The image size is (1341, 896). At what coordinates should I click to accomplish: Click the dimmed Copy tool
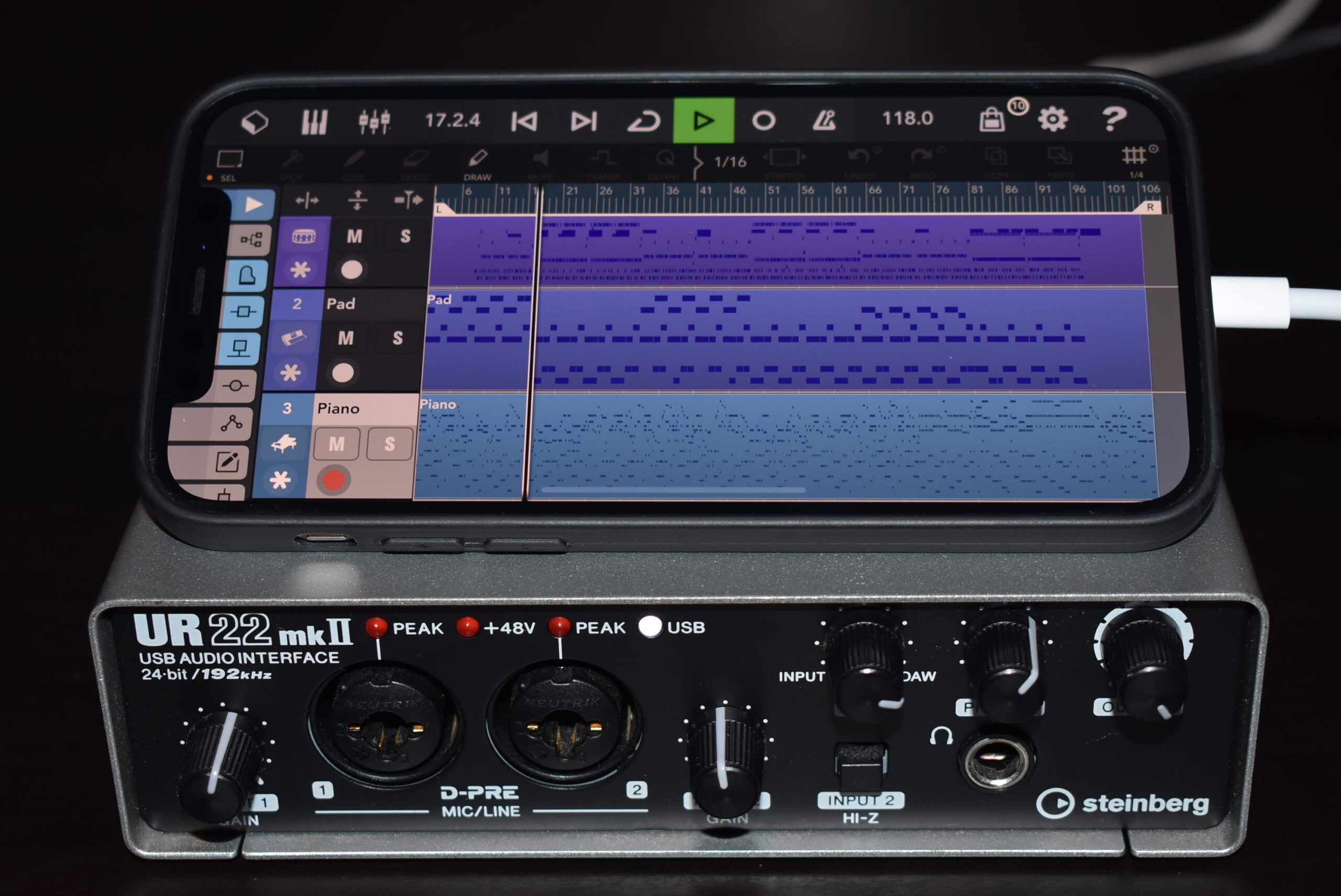click(996, 161)
